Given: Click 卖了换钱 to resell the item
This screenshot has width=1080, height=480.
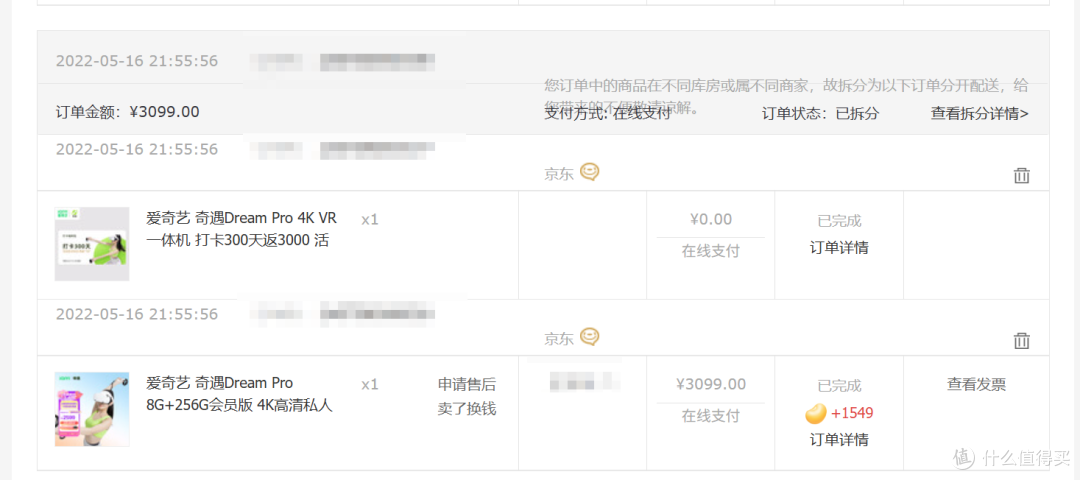Looking at the screenshot, I should coord(466,408).
